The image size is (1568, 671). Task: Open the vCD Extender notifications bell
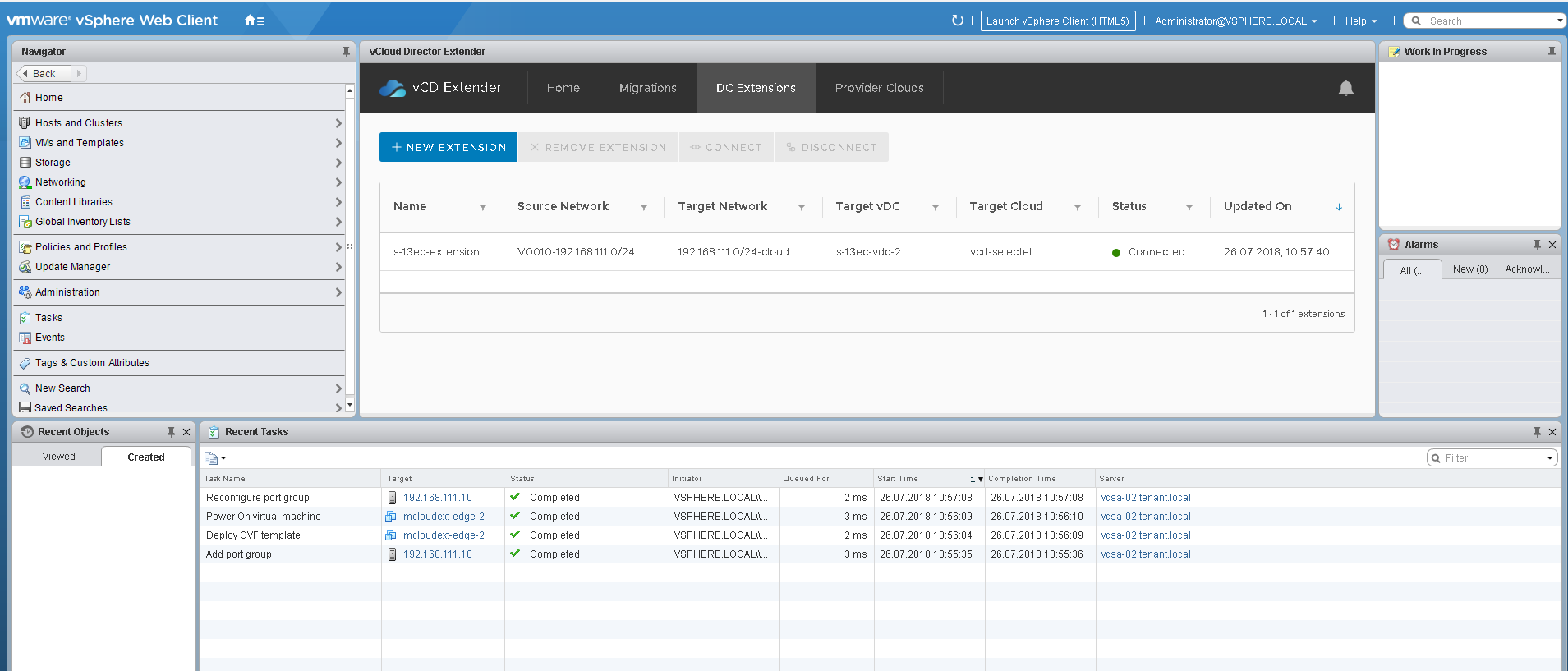(x=1345, y=88)
